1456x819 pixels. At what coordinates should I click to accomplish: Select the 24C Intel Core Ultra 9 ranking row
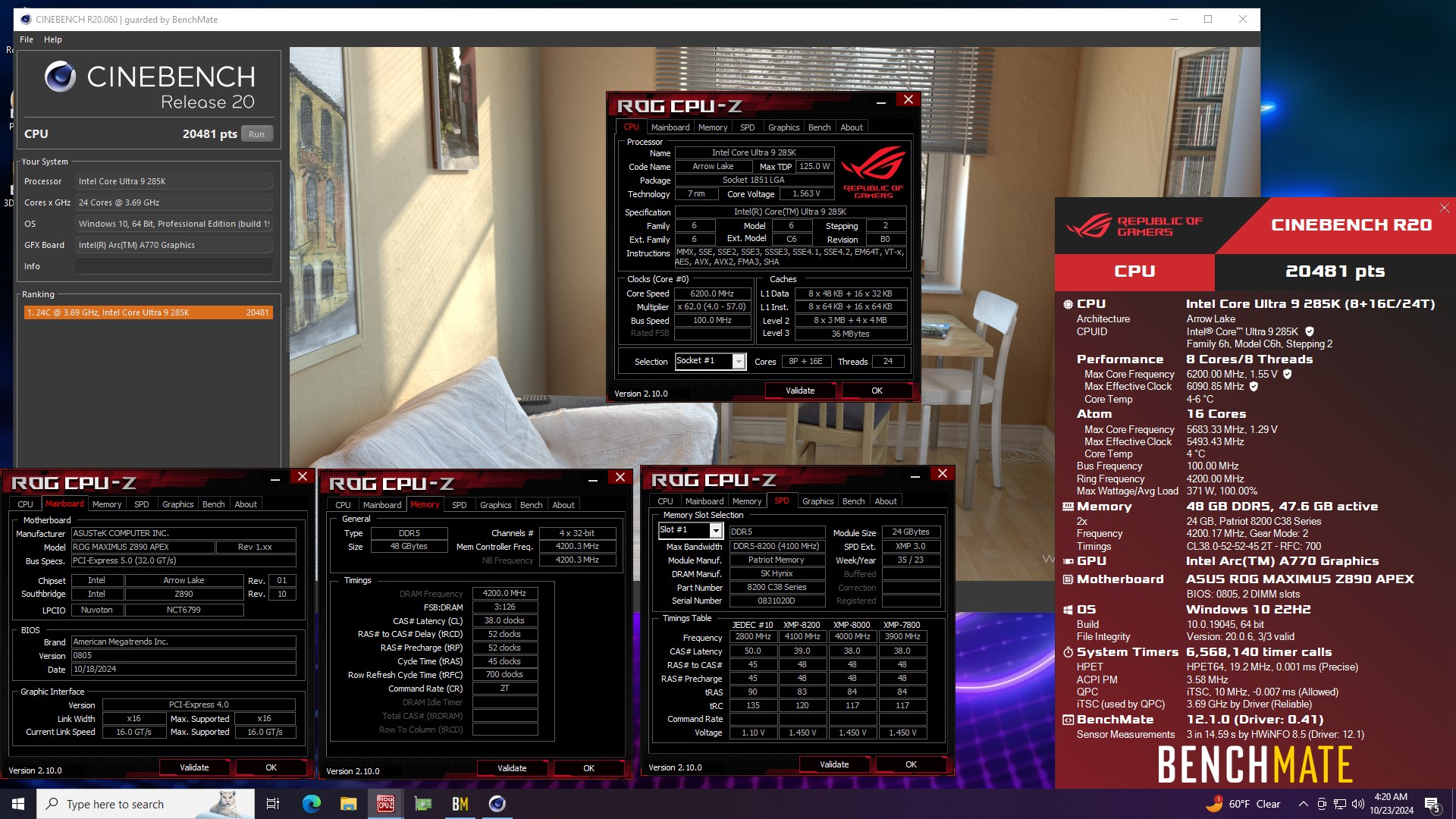(x=148, y=312)
